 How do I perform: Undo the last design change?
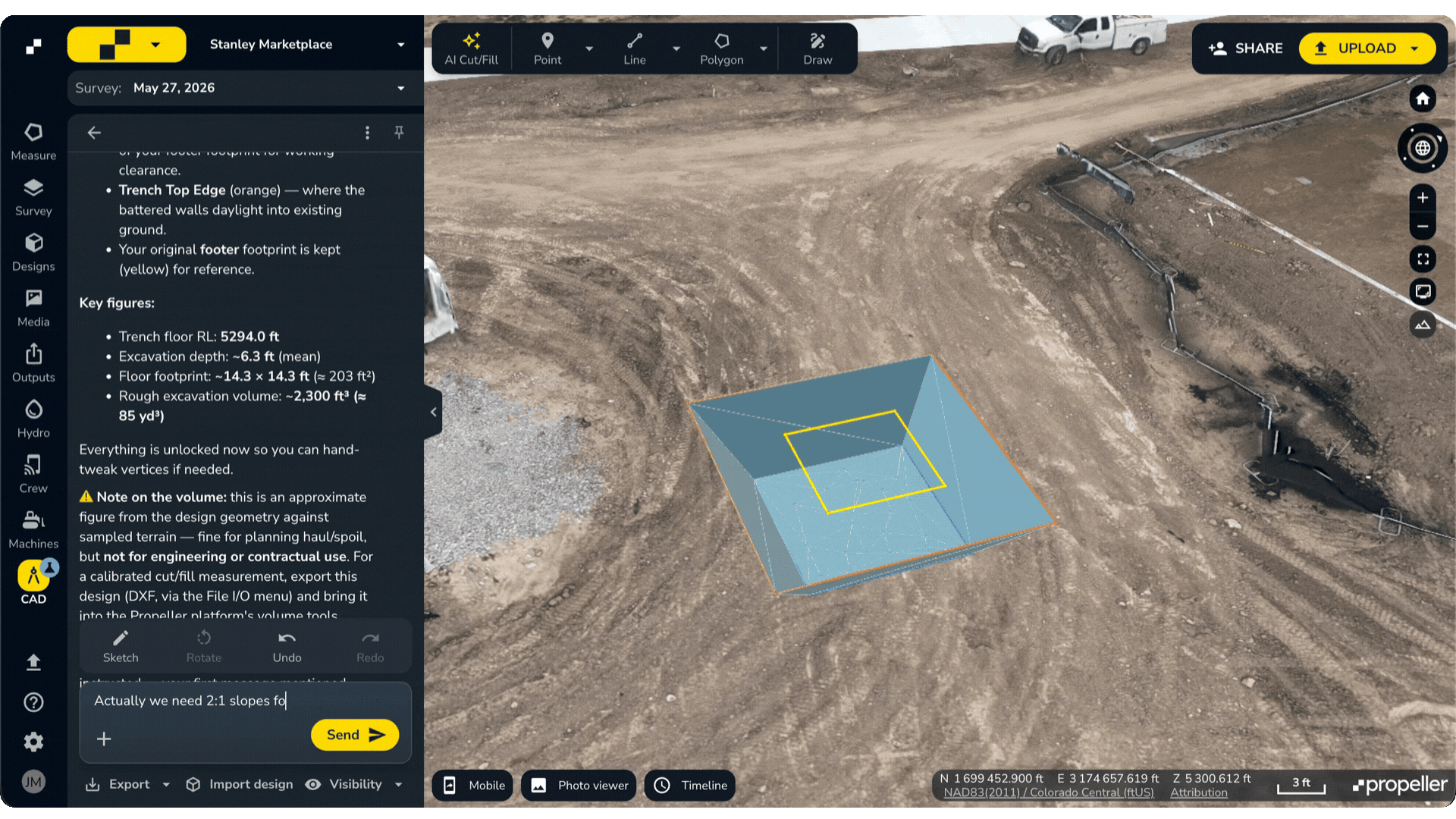click(287, 646)
